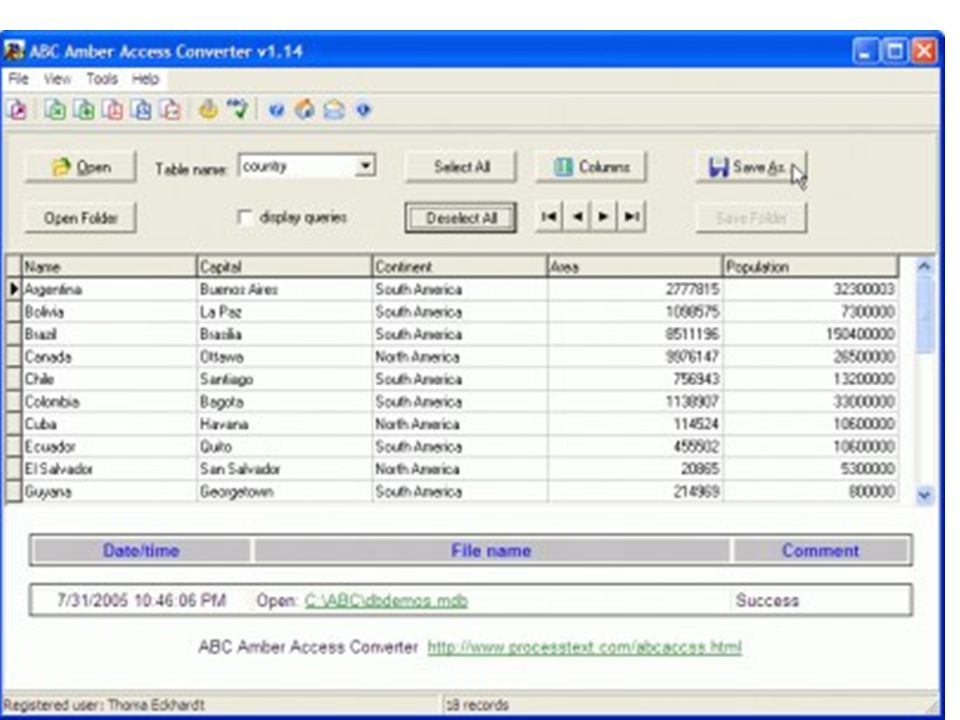The width and height of the screenshot is (960, 720).
Task: Click the Georgetown capital cell
Action: (x=285, y=492)
